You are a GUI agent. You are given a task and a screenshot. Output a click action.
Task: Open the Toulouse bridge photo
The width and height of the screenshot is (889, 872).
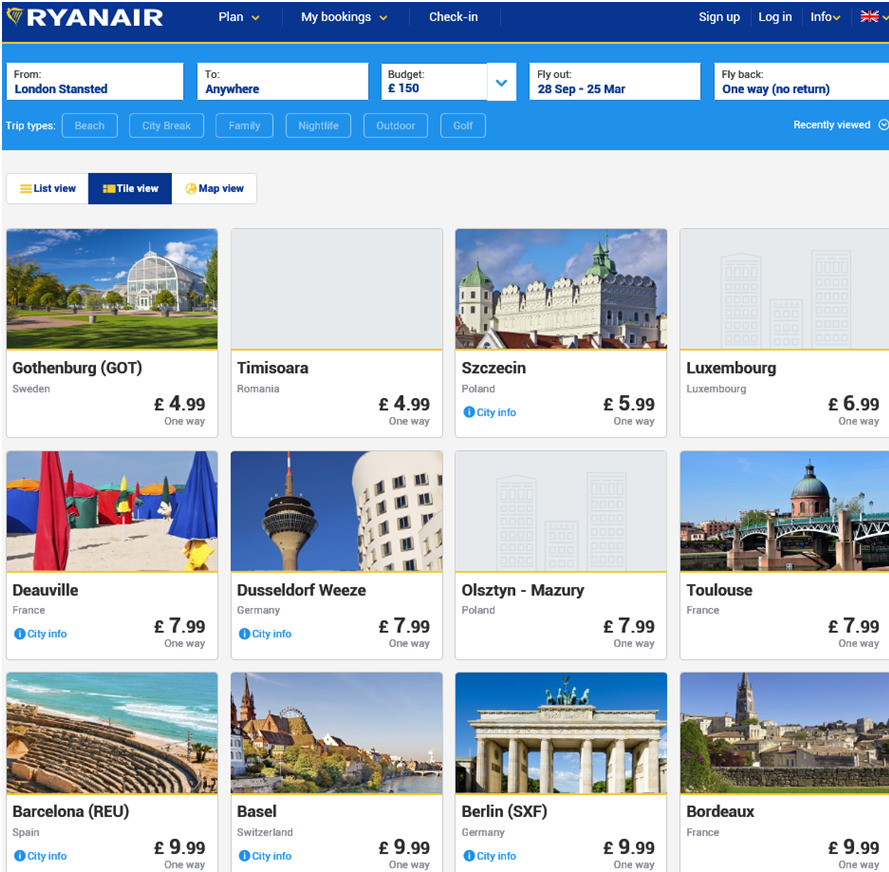pos(785,511)
